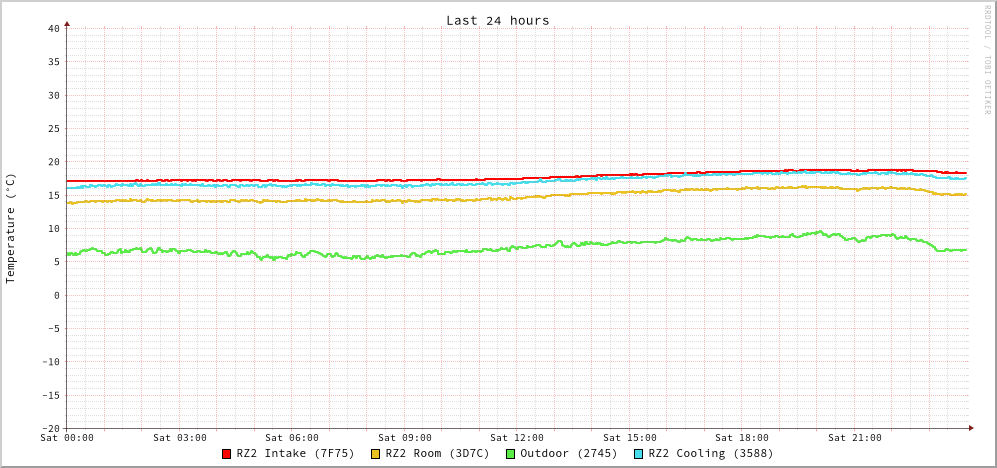Viewport: 997px width, 468px height.
Task: Click the Sat 06:00 time axis label
Action: coord(292,438)
